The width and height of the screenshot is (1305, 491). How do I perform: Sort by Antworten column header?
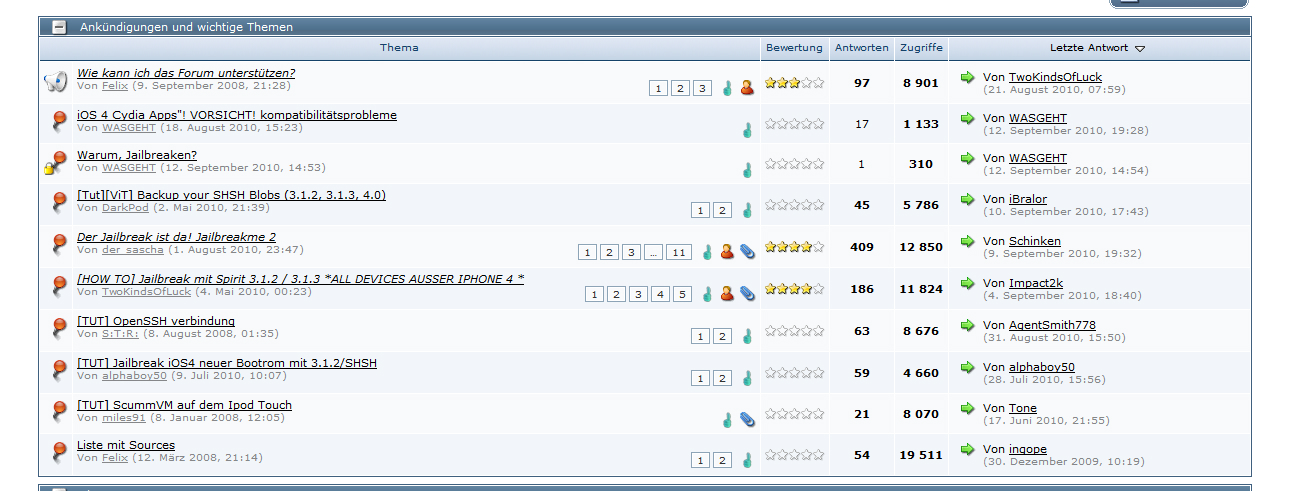point(861,48)
